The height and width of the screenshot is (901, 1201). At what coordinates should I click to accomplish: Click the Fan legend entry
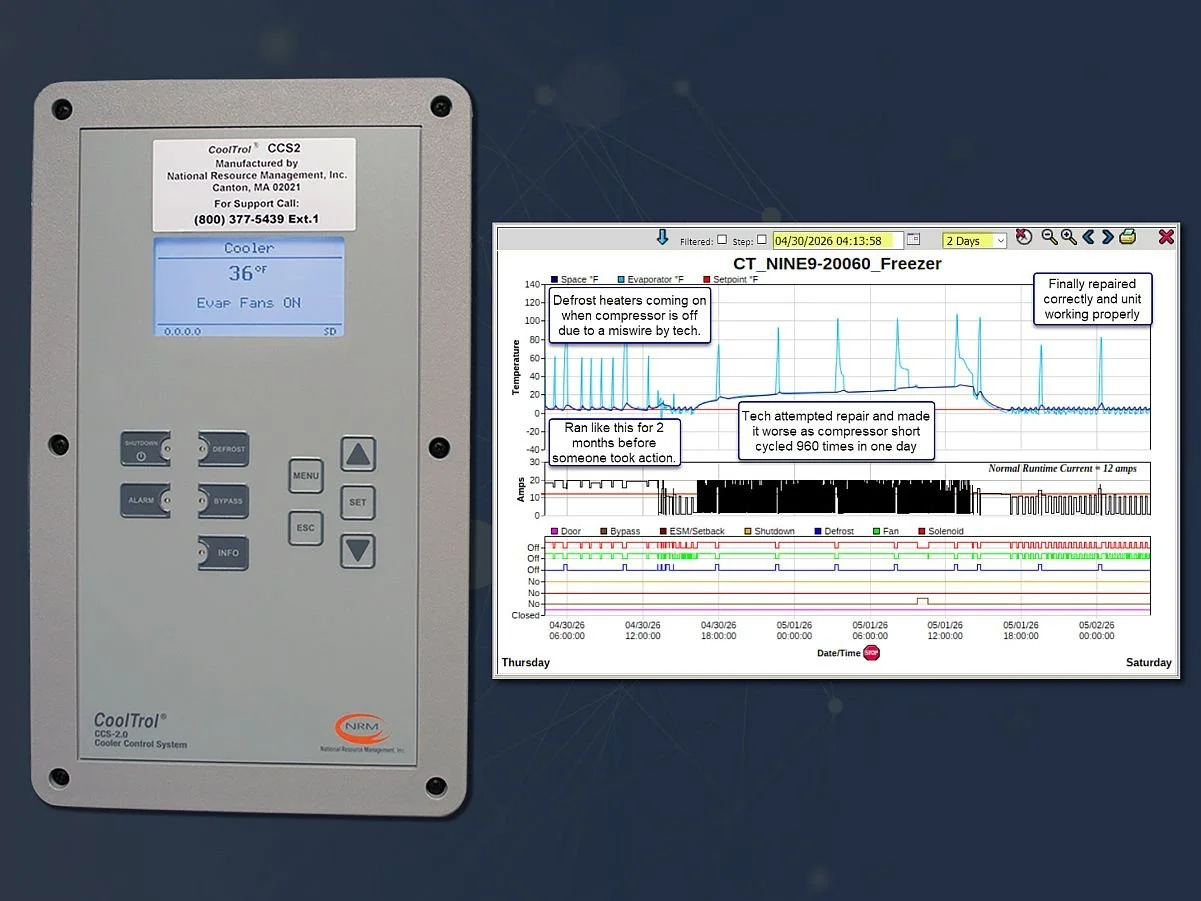click(x=885, y=532)
